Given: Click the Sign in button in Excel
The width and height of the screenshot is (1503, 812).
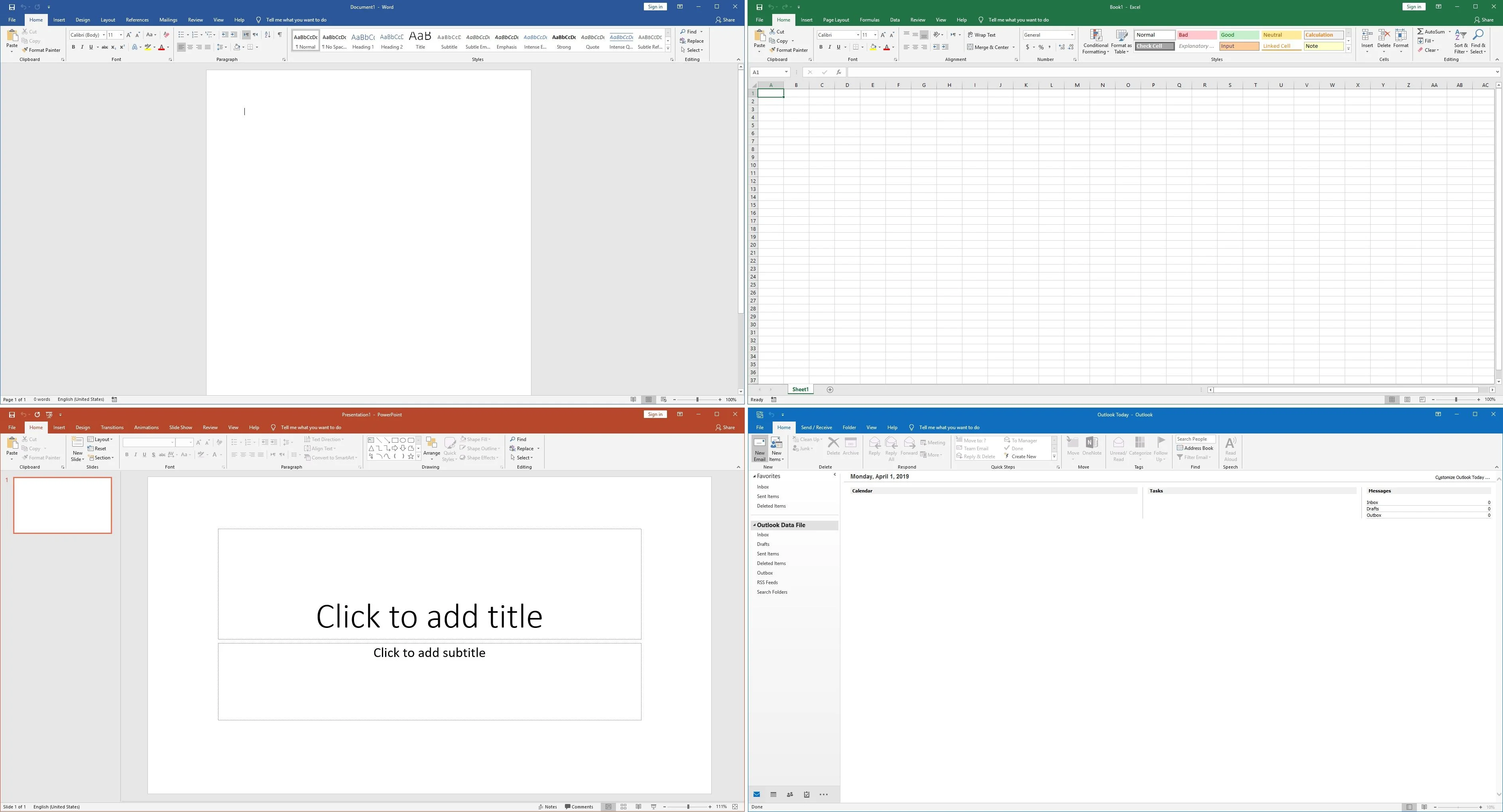Looking at the screenshot, I should click(1413, 6).
